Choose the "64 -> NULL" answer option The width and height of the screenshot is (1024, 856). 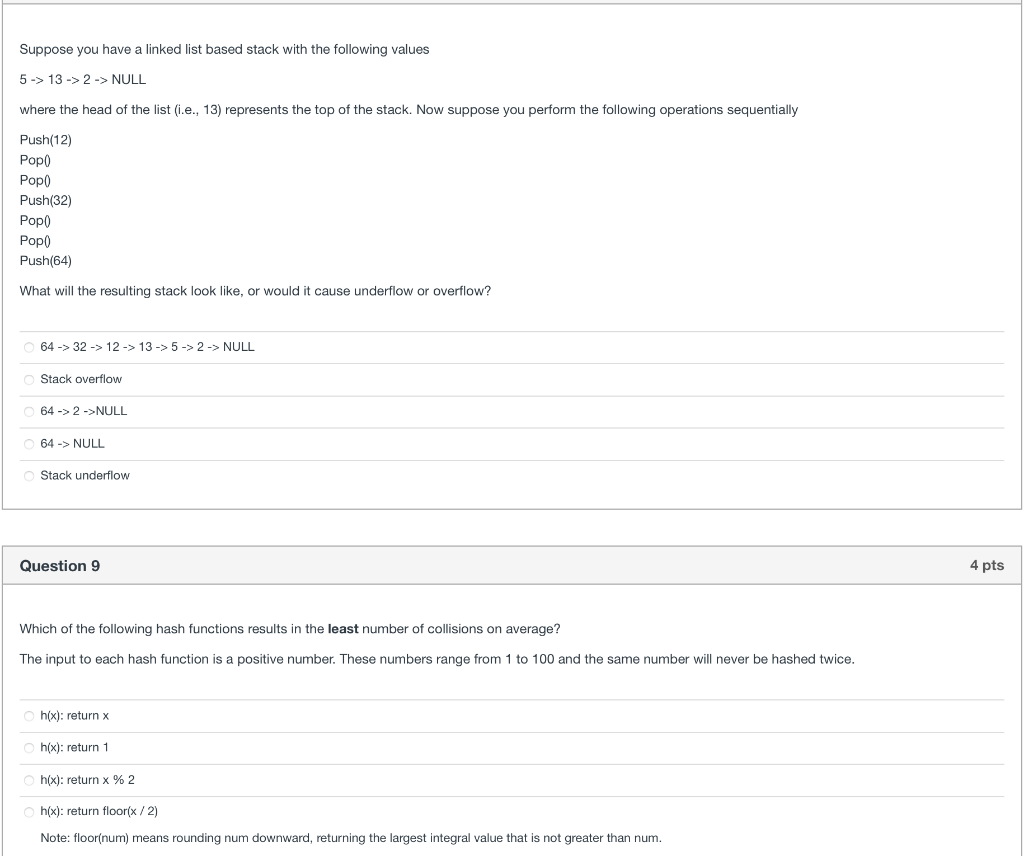72,443
